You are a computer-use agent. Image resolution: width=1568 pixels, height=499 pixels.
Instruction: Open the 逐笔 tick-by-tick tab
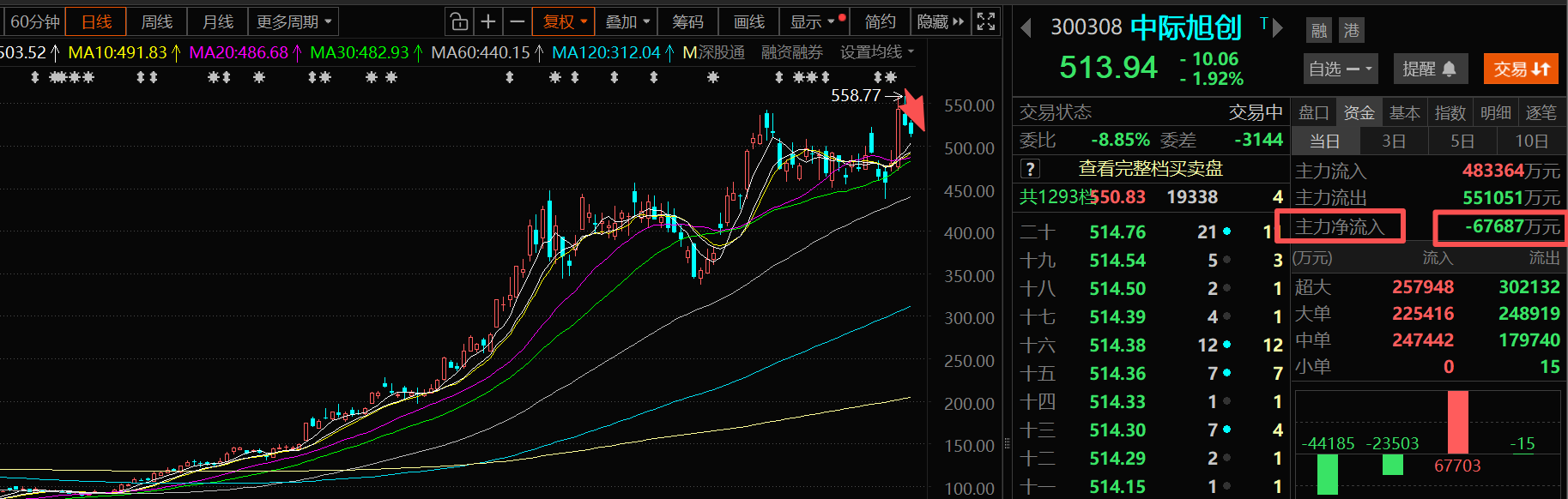click(1541, 112)
